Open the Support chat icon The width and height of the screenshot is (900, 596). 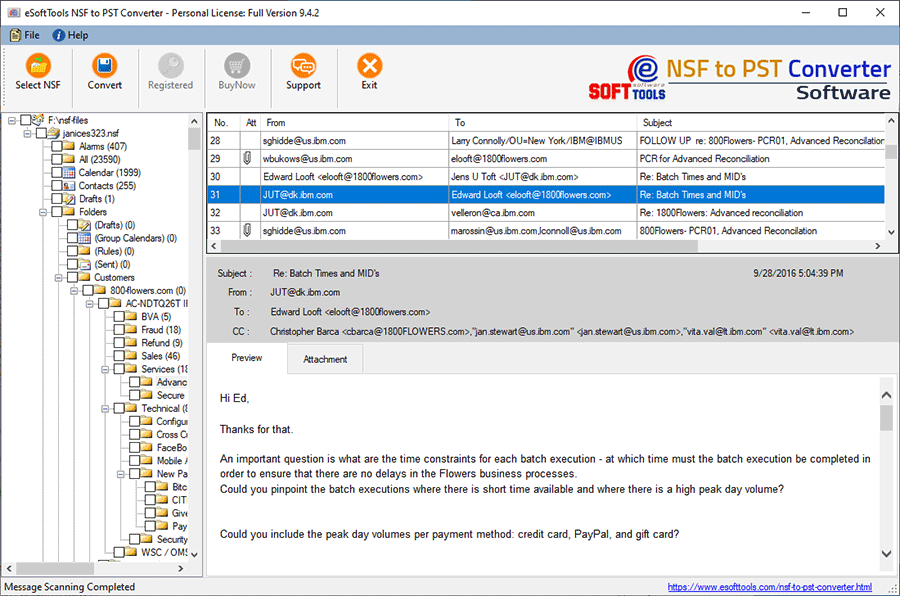pyautogui.click(x=303, y=65)
